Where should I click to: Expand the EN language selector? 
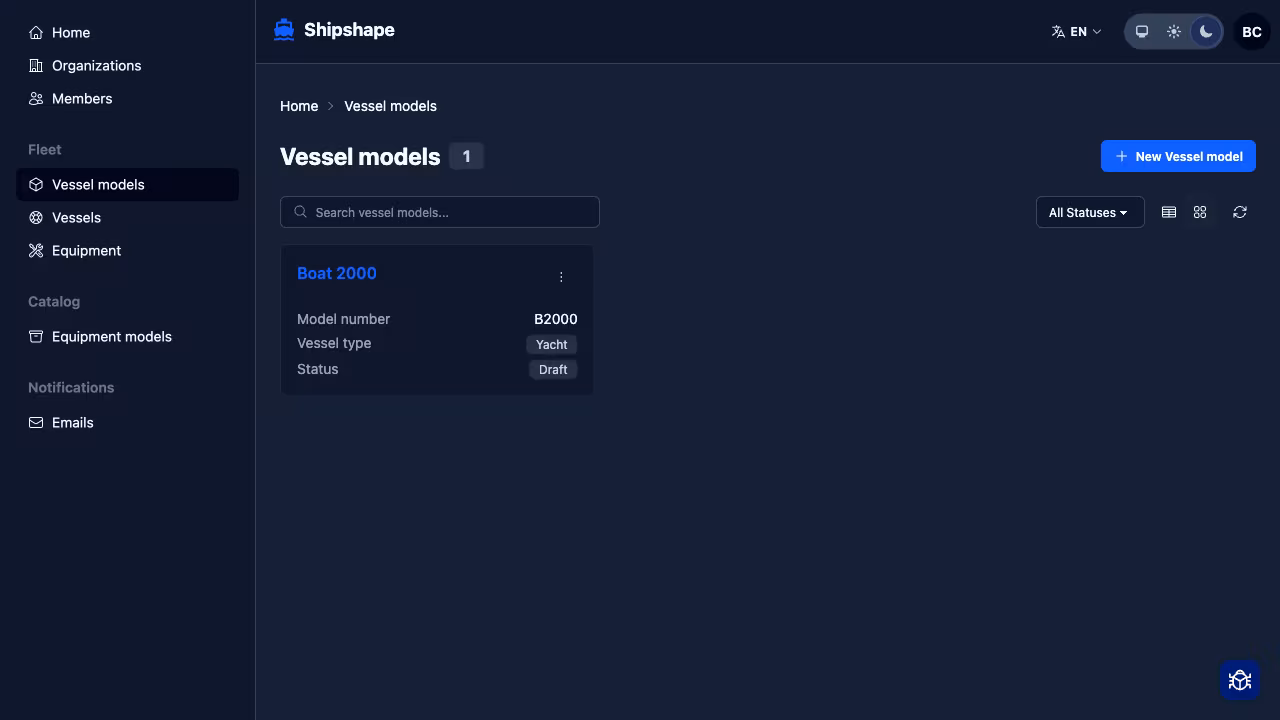(x=1077, y=31)
